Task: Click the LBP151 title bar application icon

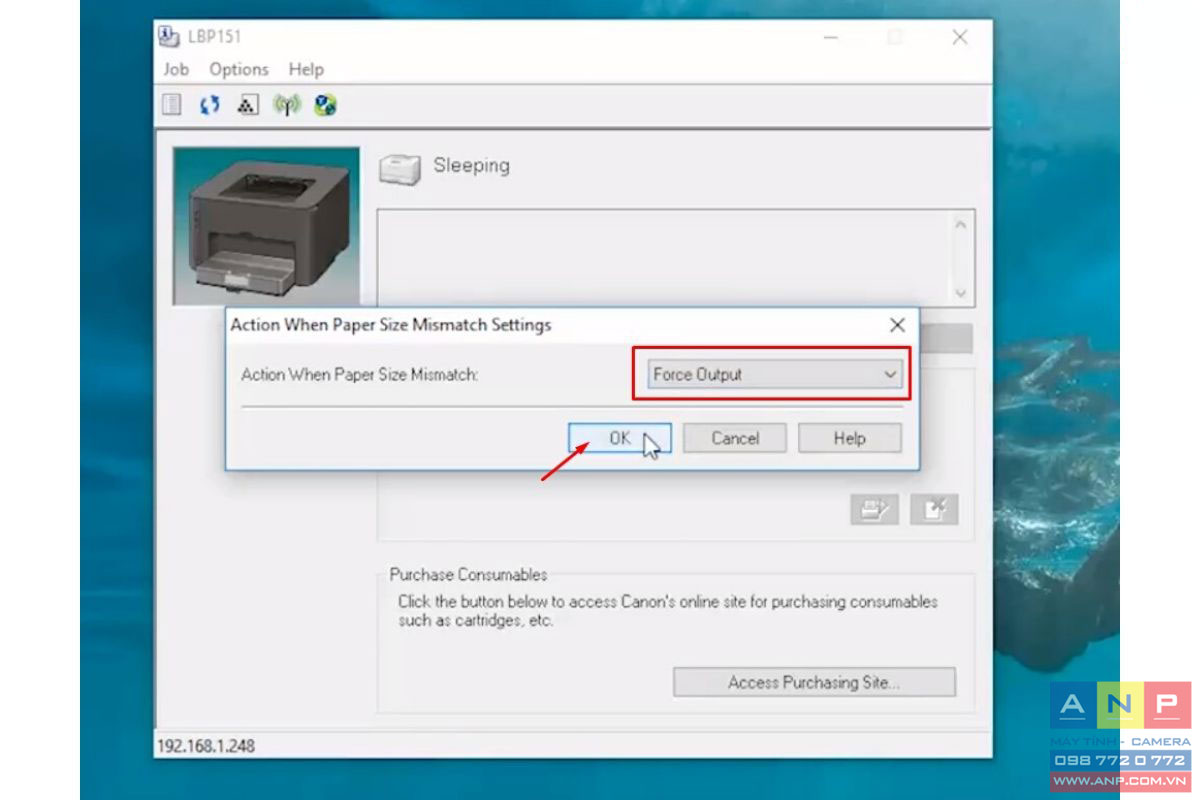Action: 169,37
